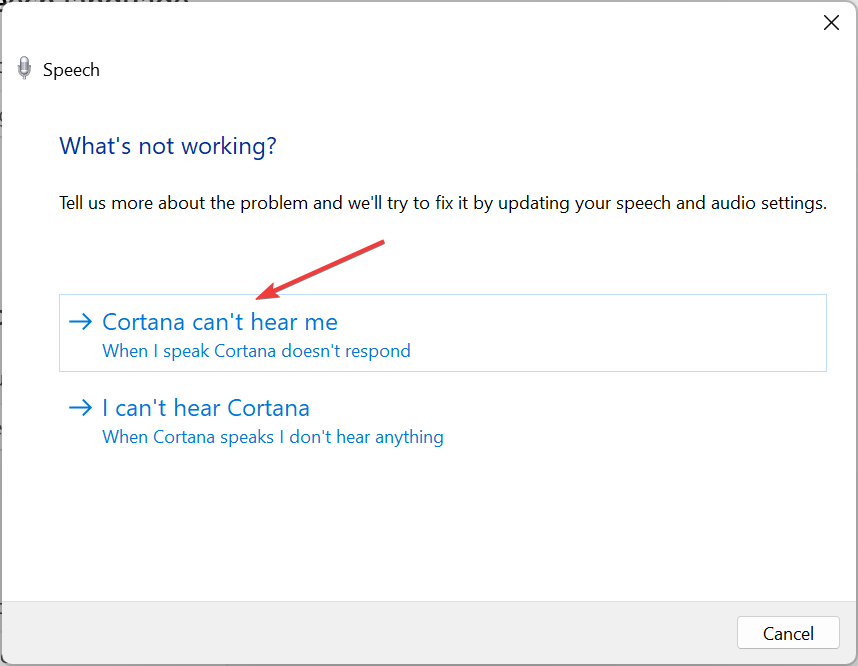Choose the Cortana can't hear me option
This screenshot has height=666, width=858.
[443, 333]
